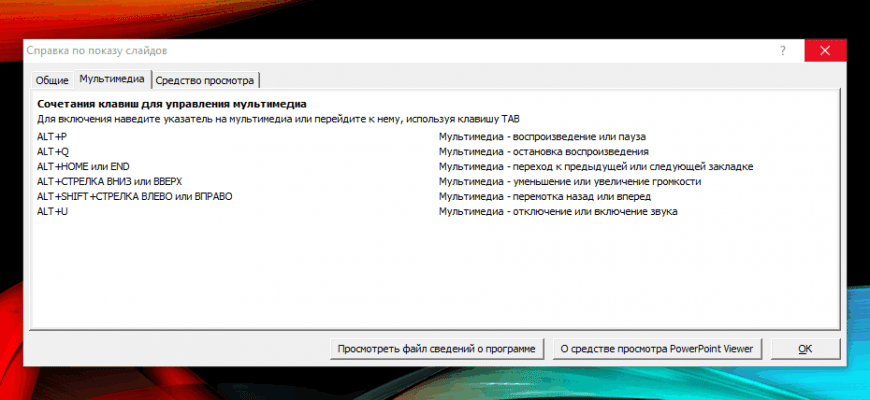Click Мультимедиа - воспроизведение или пауза

(x=543, y=136)
